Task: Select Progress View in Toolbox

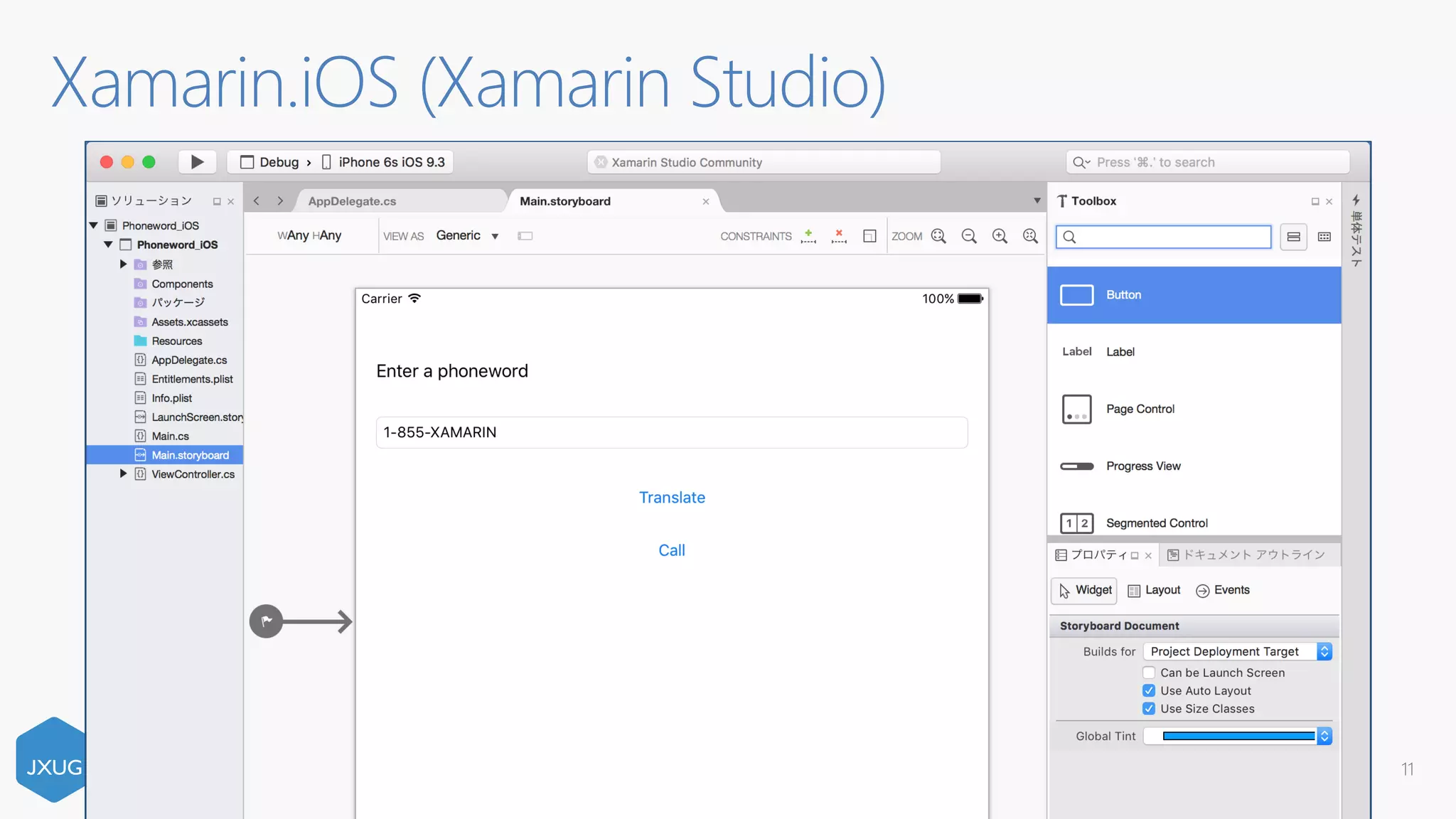Action: click(x=1194, y=466)
